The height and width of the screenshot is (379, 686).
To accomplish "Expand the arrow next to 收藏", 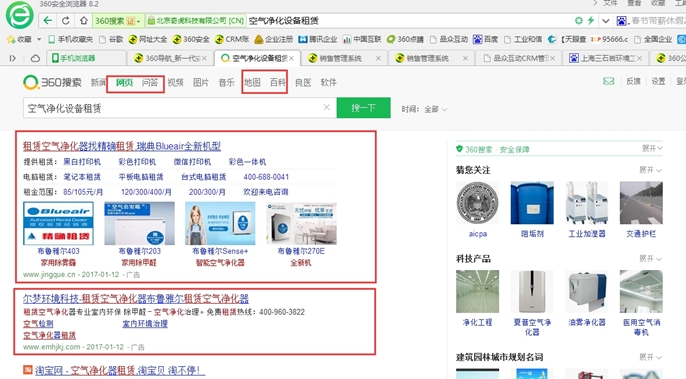I will tap(39, 39).
